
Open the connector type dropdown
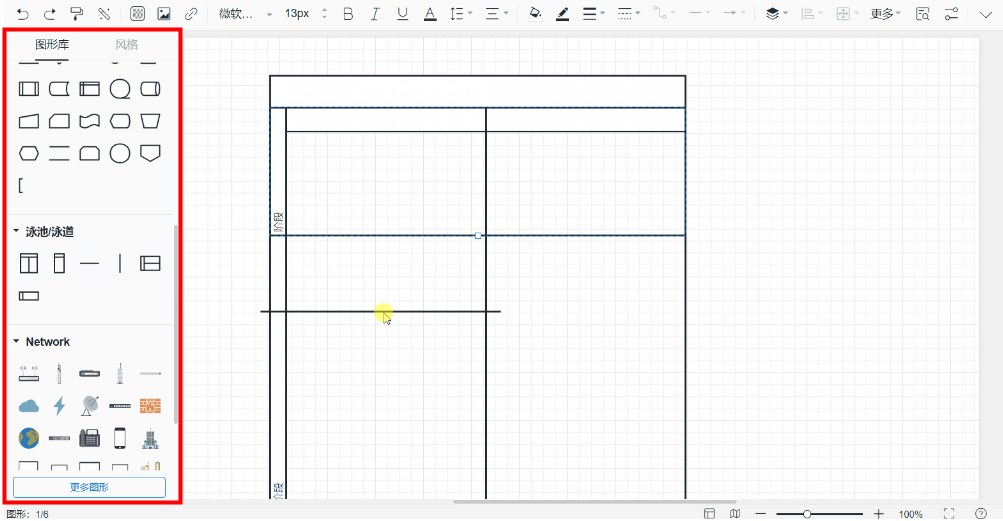(663, 13)
